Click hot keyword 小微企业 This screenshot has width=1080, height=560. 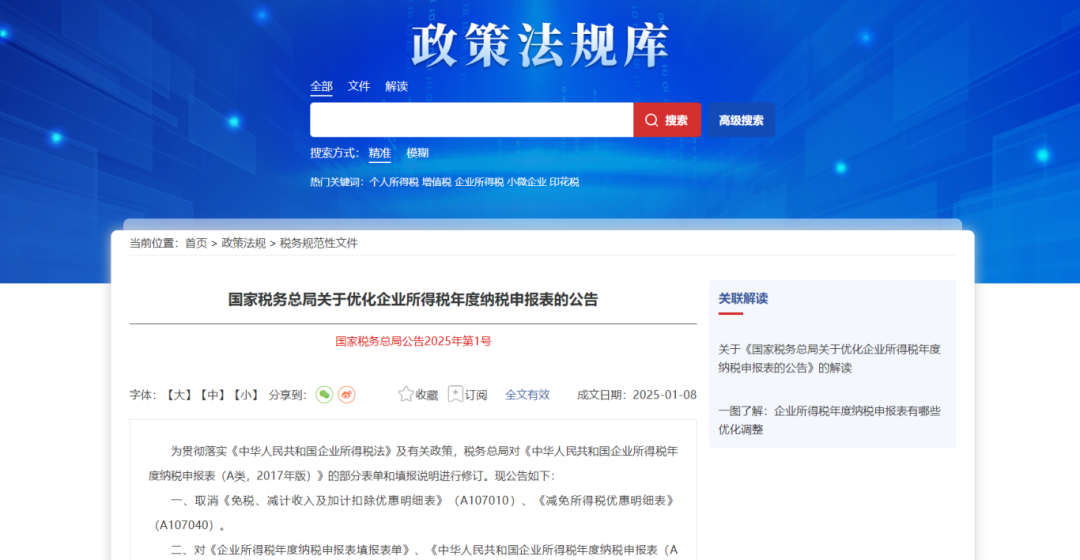point(527,182)
